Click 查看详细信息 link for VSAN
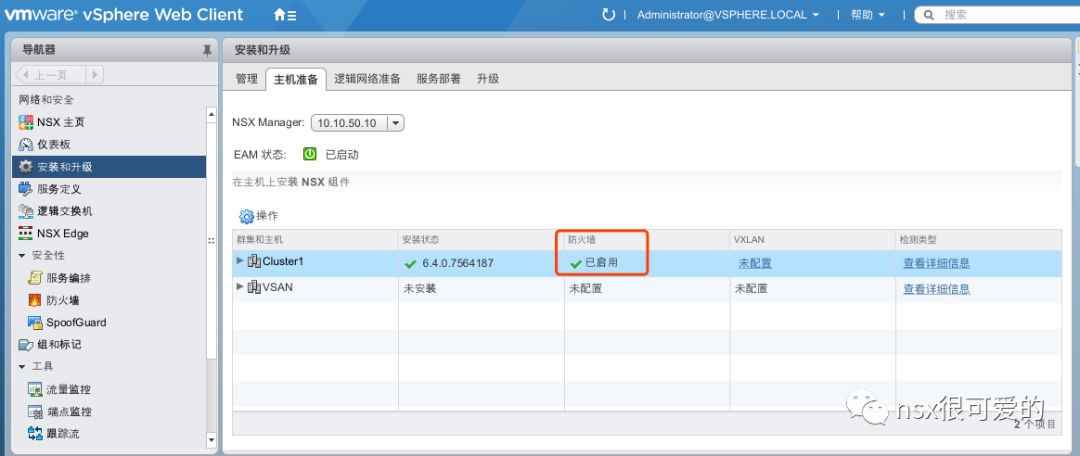Viewport: 1080px width, 456px height. (x=937, y=289)
